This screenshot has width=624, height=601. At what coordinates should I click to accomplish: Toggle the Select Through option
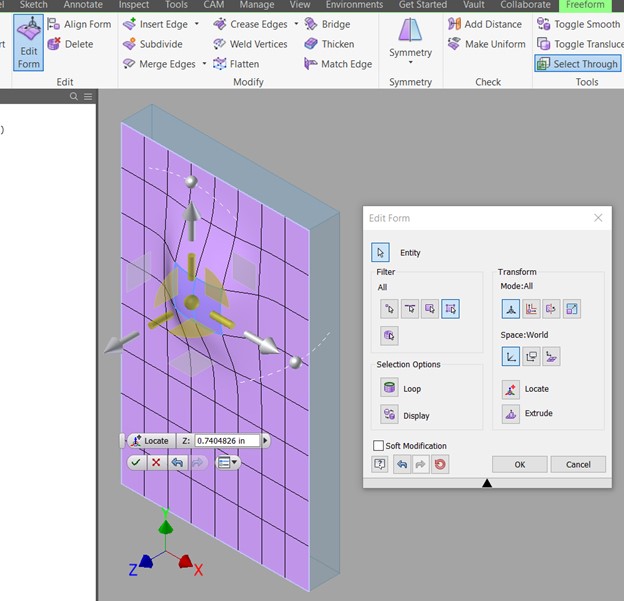[x=578, y=64]
